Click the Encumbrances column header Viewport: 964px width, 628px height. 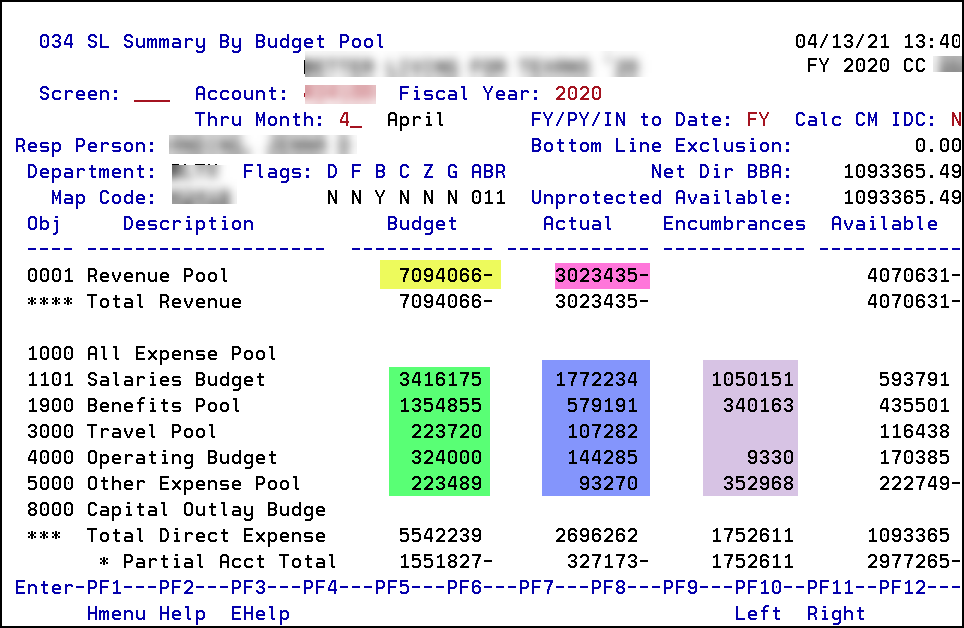click(x=734, y=224)
